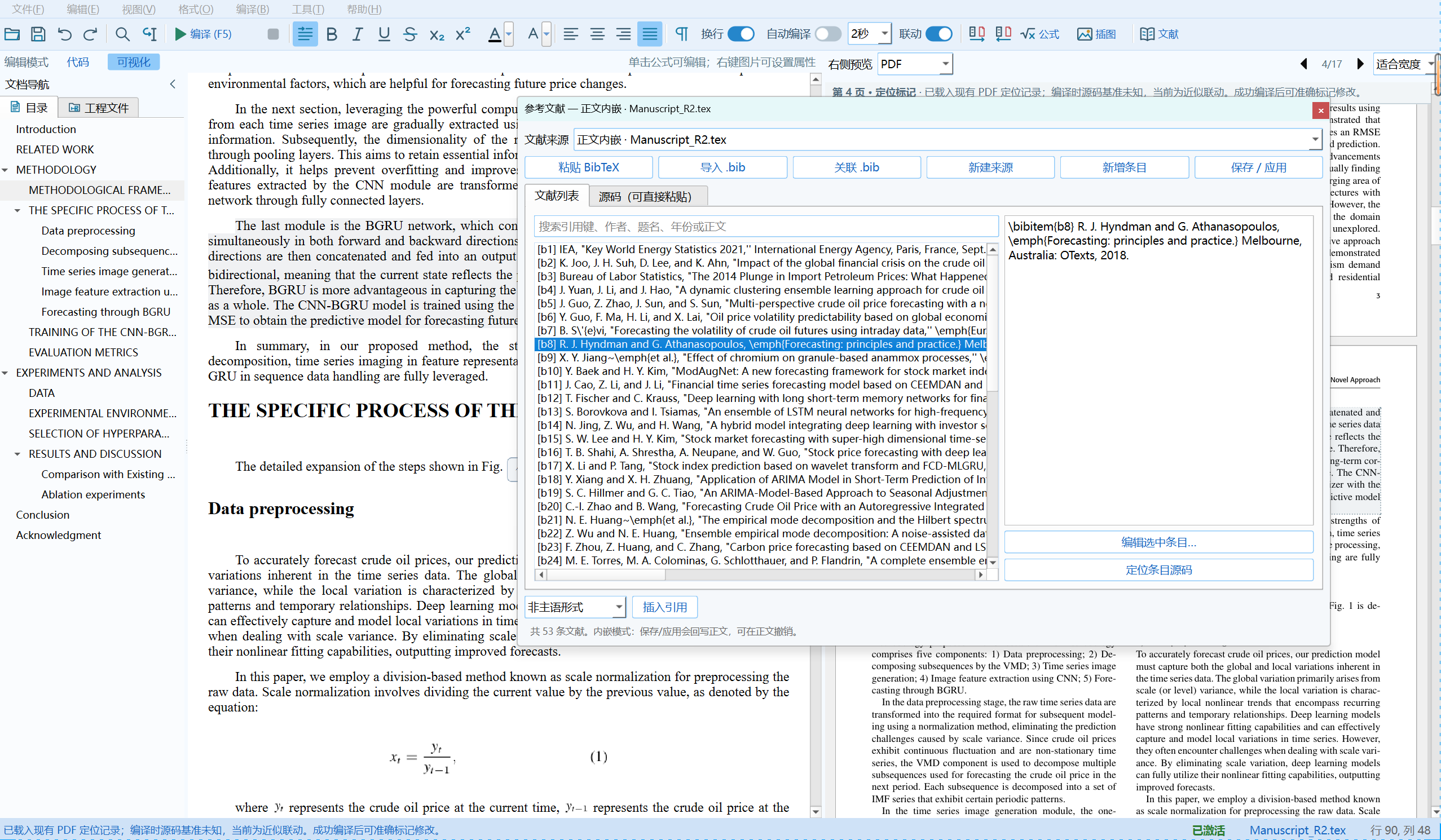Open the 适合宽度 zoom dropdown
The height and width of the screenshot is (840, 1441).
click(x=1405, y=64)
